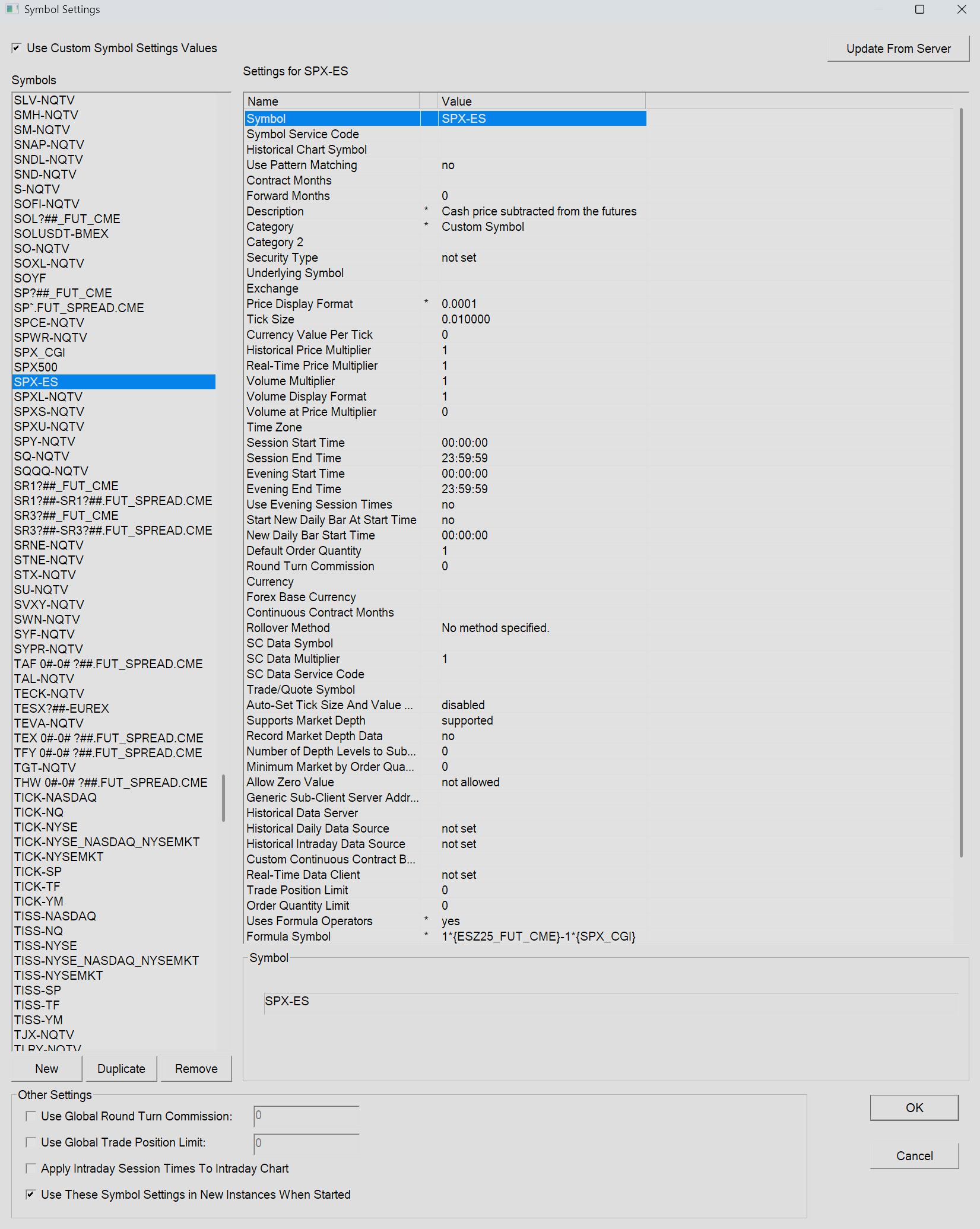
Task: Click the Global Round Turn Commission input field
Action: pyautogui.click(x=306, y=1116)
